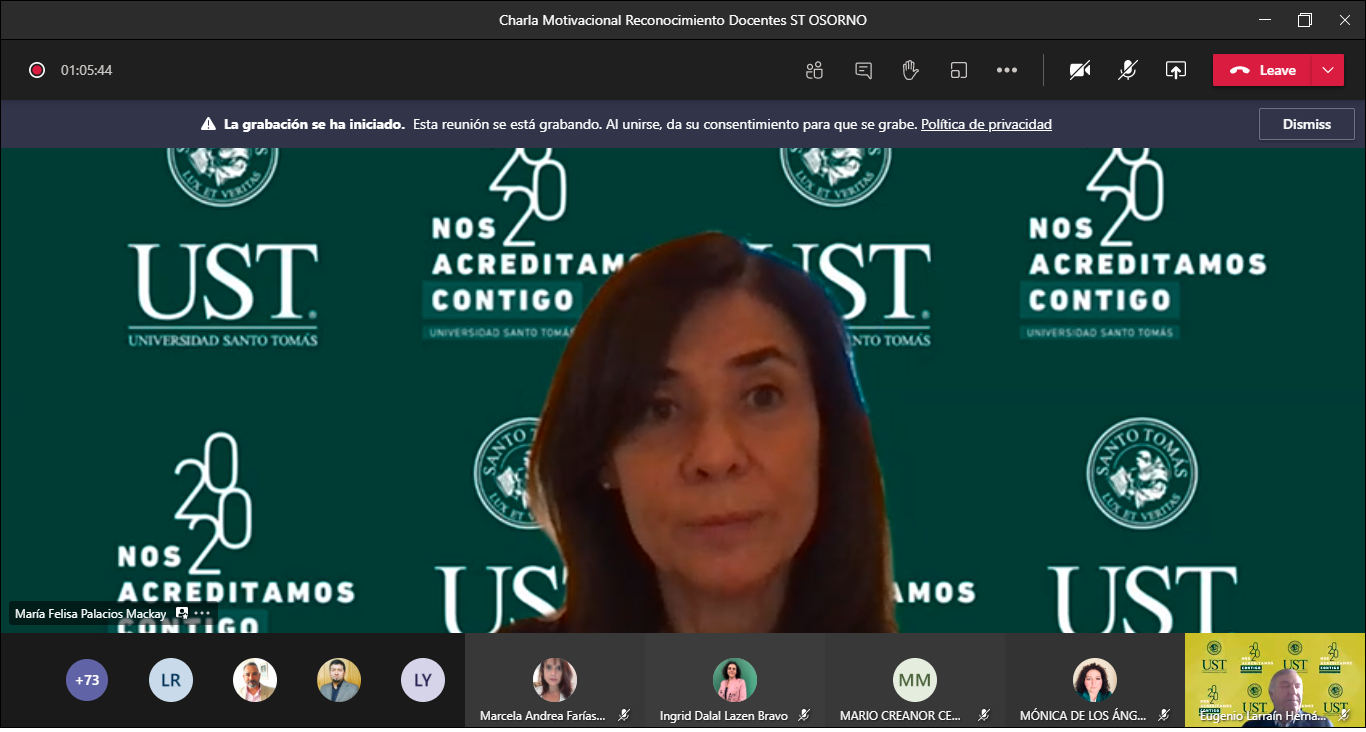Unmute the microphone

(x=1128, y=70)
